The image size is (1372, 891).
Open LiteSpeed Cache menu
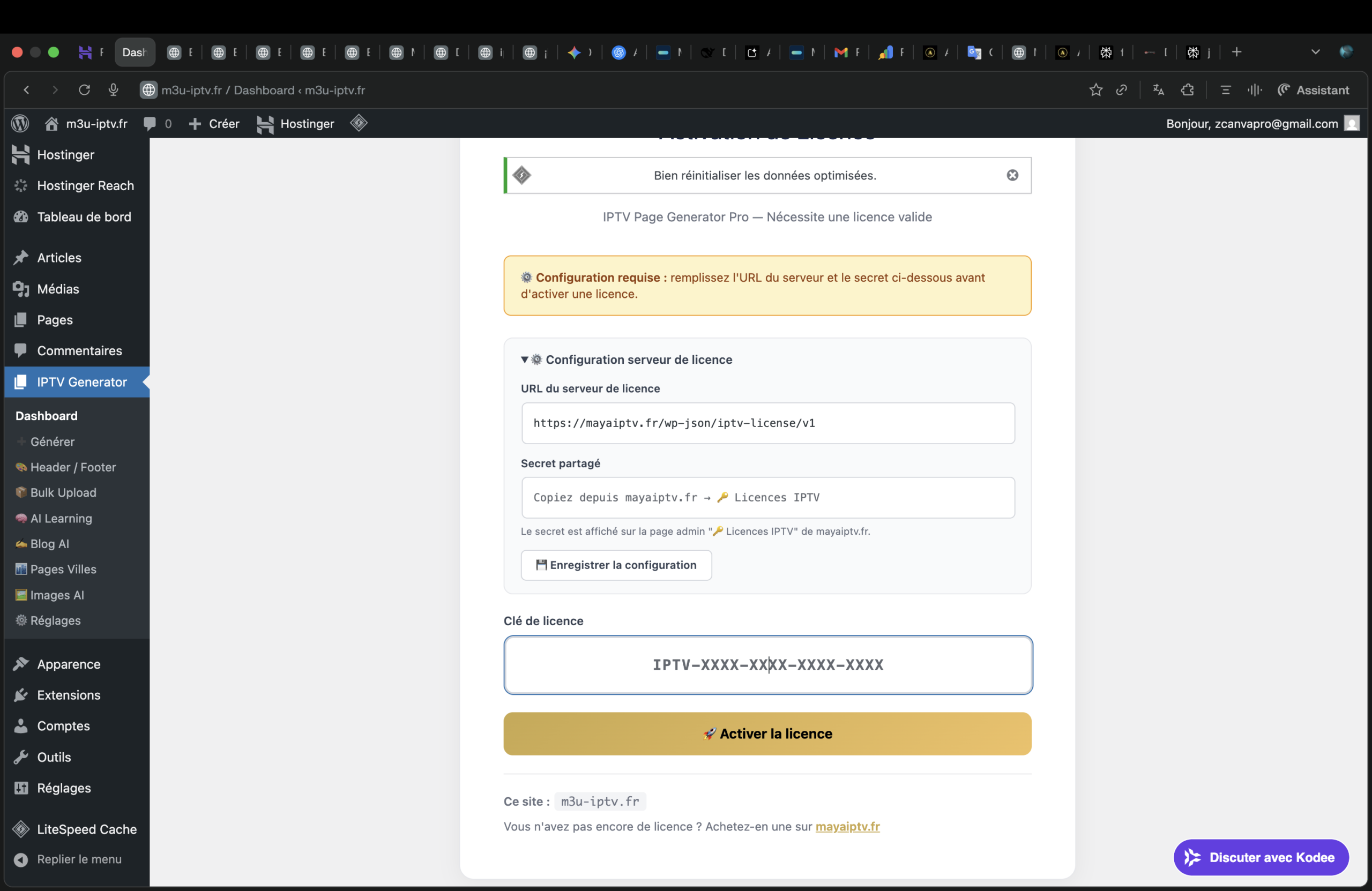pyautogui.click(x=77, y=829)
